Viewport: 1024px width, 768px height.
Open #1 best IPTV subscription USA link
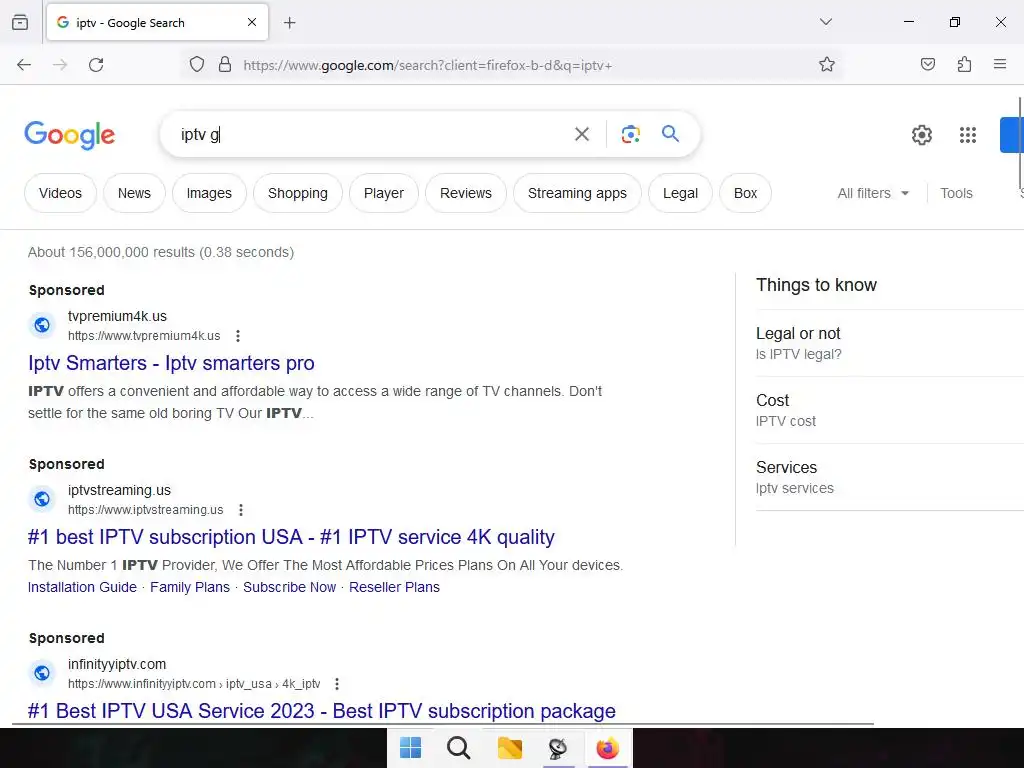coord(291,537)
